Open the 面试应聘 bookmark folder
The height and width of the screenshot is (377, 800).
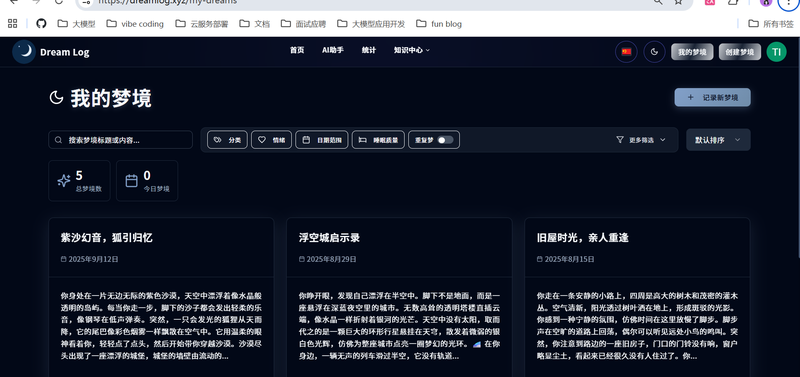pyautogui.click(x=303, y=23)
